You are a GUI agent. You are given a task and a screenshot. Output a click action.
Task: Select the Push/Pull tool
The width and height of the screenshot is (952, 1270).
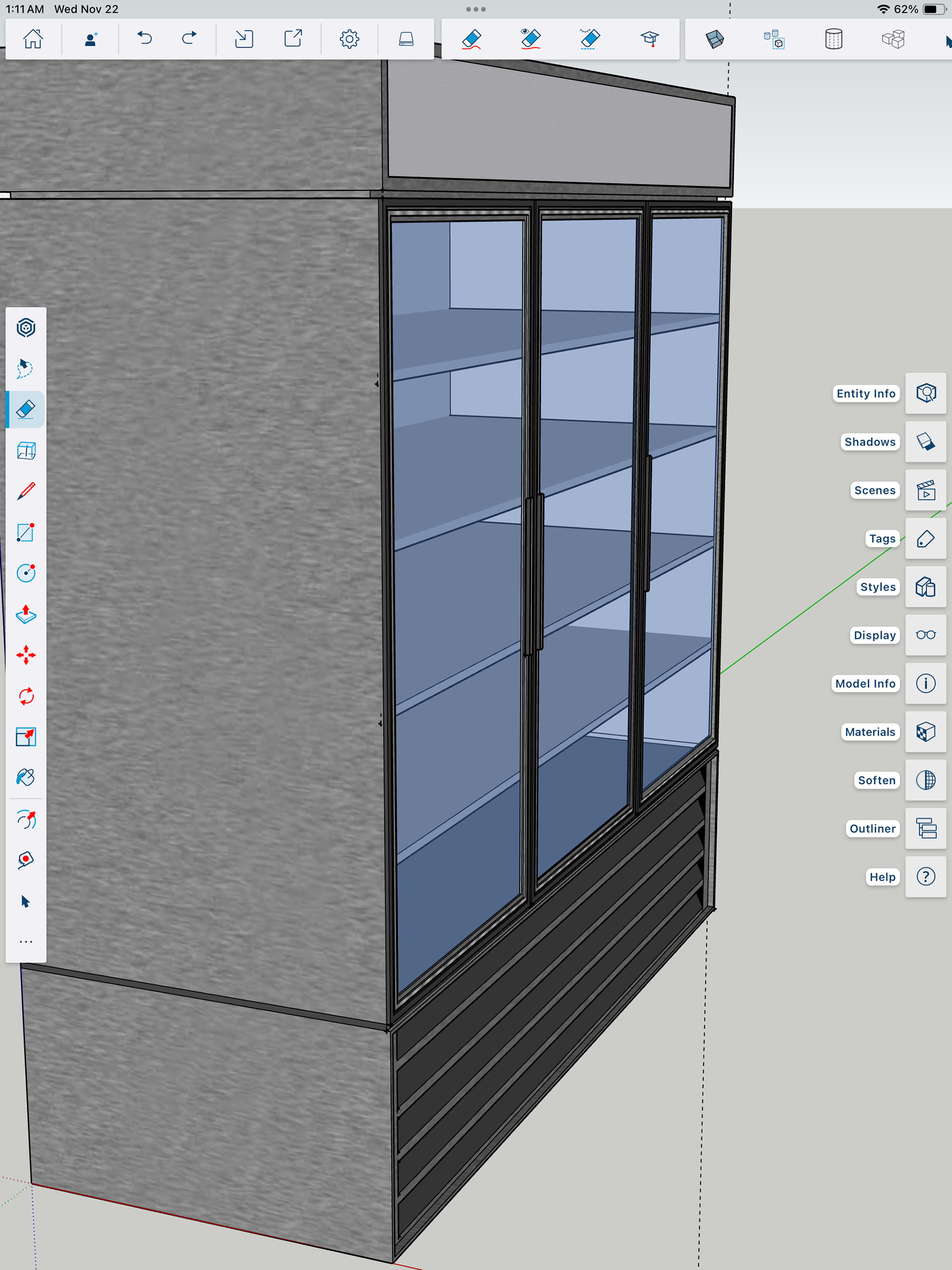[x=26, y=614]
